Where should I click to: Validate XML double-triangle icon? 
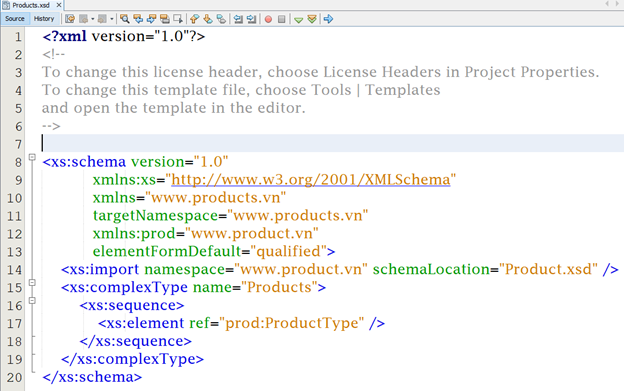click(312, 19)
